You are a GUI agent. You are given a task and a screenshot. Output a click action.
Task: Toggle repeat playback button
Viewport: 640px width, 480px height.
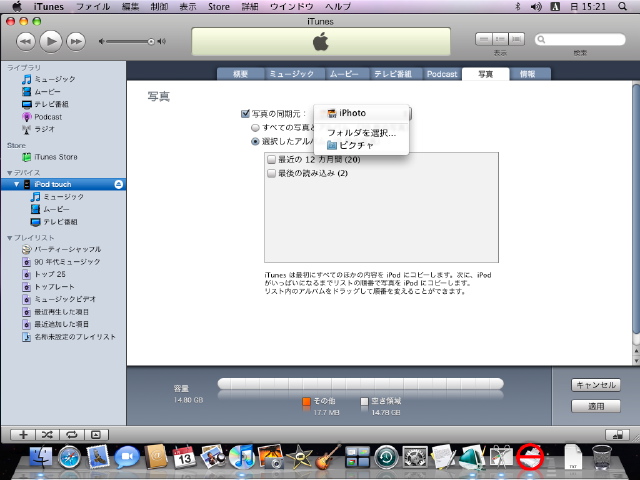72,435
